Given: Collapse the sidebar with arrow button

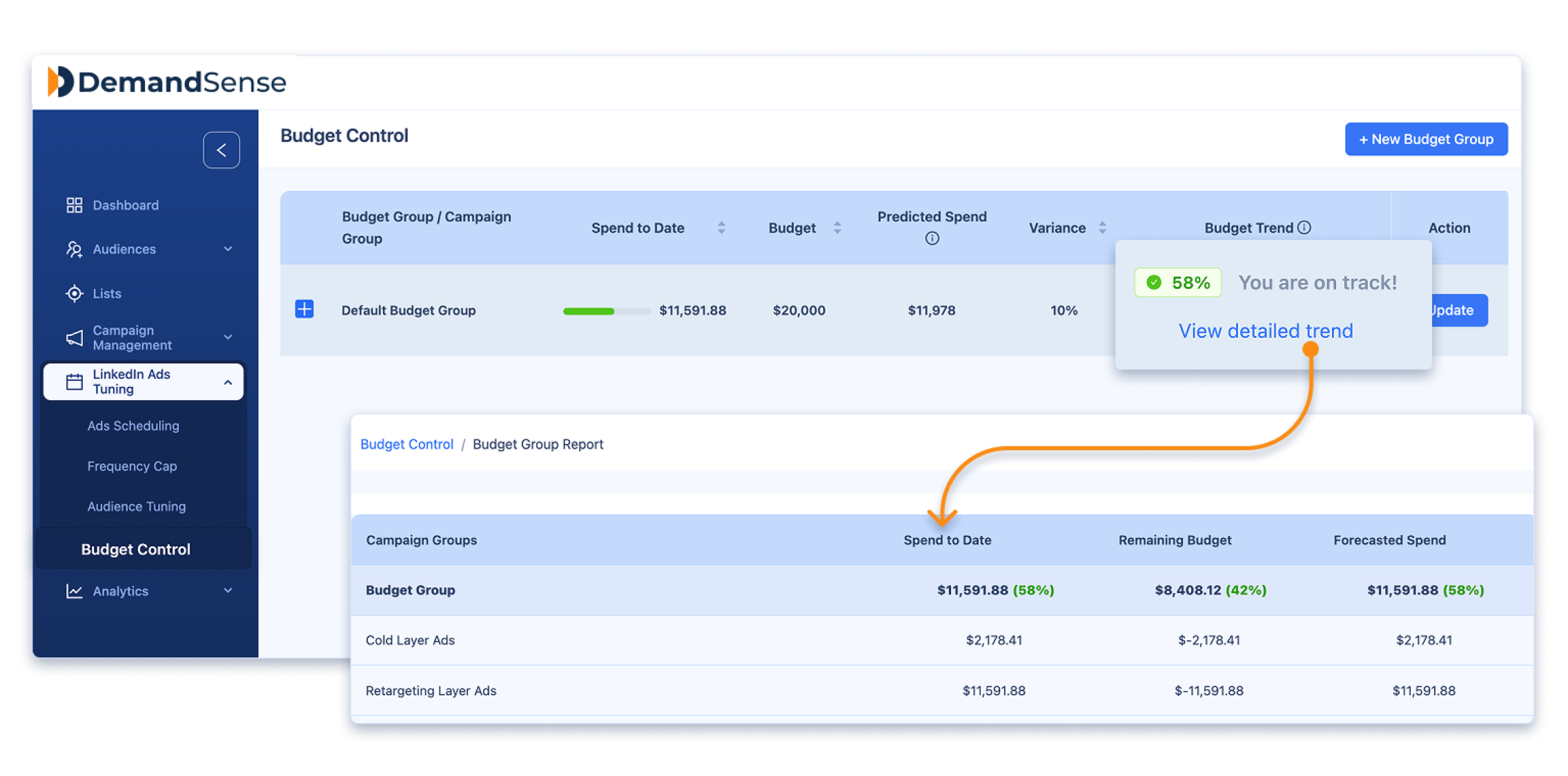Looking at the screenshot, I should 222,150.
